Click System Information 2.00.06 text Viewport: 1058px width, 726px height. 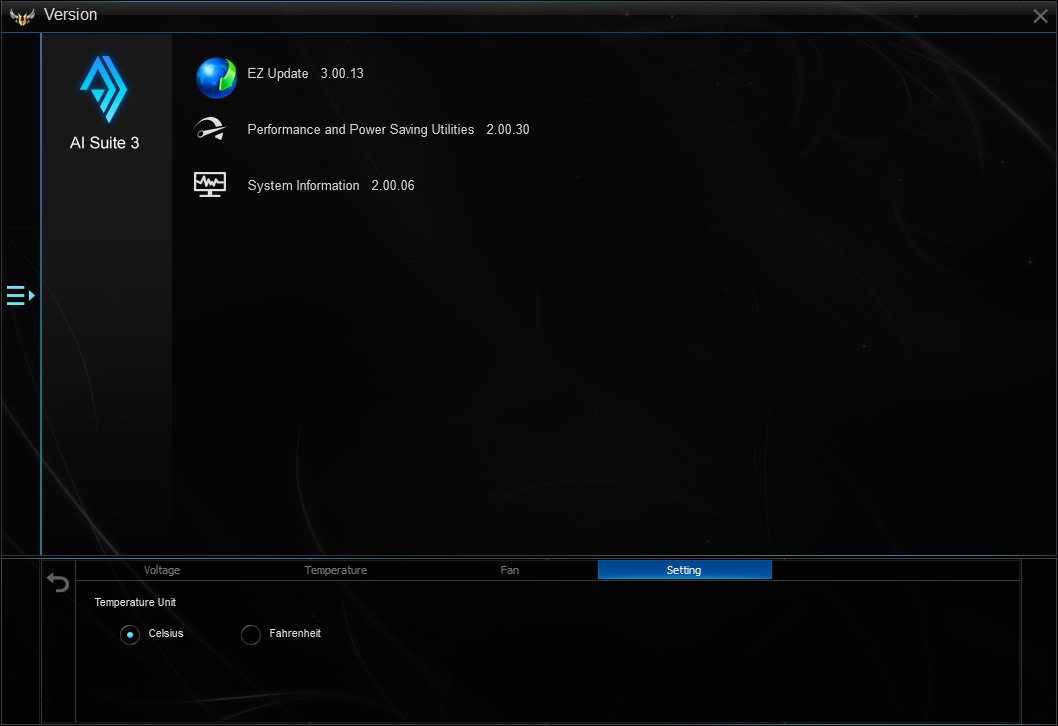pos(331,186)
